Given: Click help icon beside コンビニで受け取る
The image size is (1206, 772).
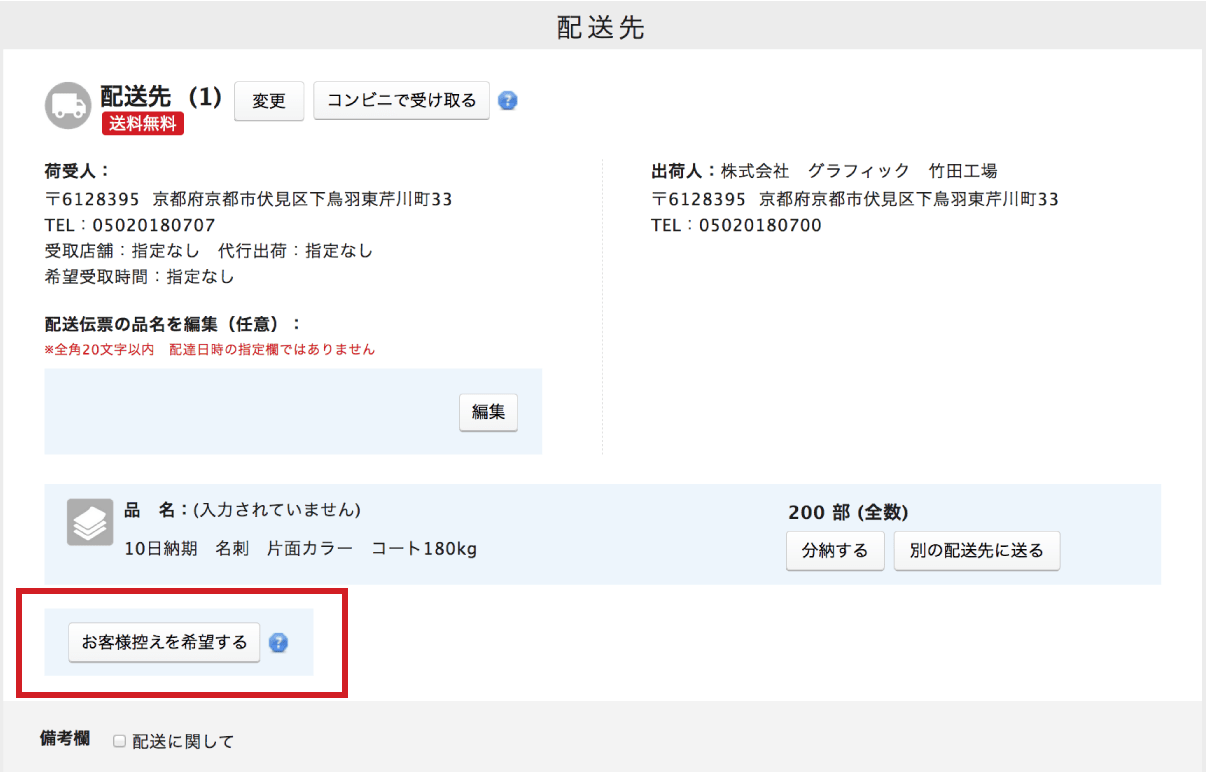Looking at the screenshot, I should (x=508, y=101).
